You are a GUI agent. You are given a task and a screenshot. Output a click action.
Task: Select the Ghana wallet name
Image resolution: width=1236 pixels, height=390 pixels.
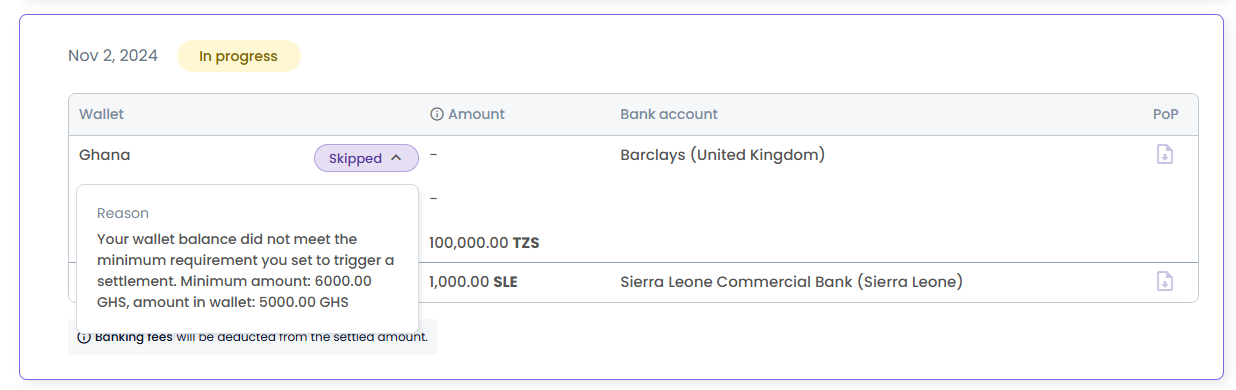click(105, 155)
